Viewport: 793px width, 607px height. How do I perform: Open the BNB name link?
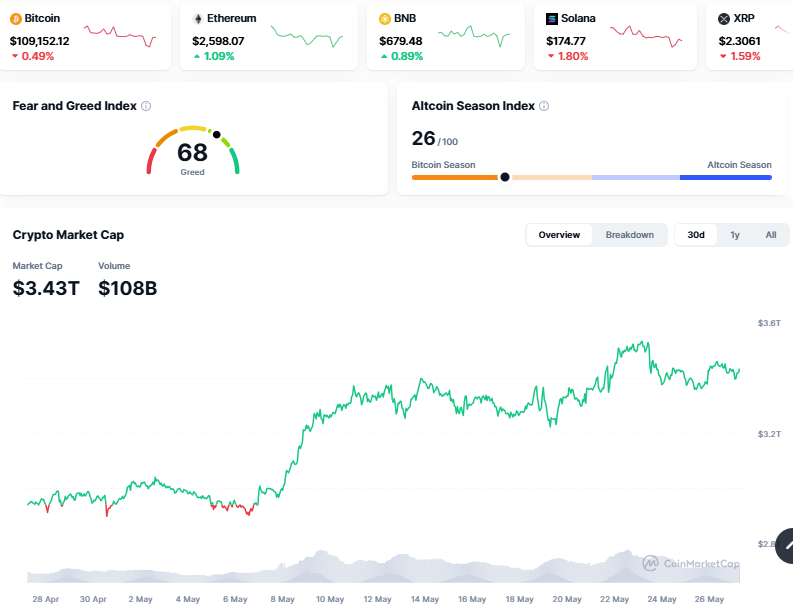(405, 18)
